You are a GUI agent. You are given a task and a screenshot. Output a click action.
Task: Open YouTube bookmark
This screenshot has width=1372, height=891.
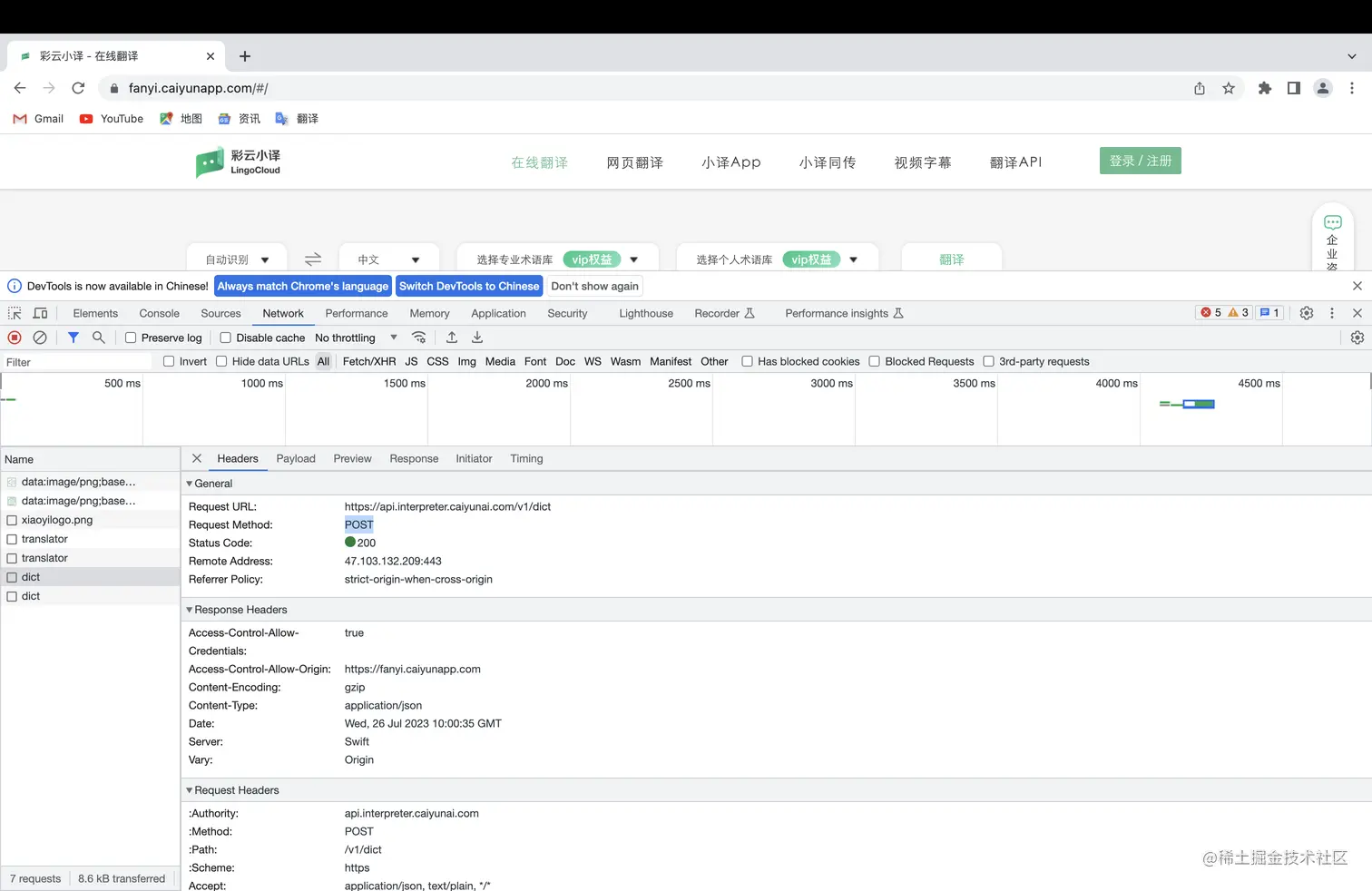[x=112, y=119]
